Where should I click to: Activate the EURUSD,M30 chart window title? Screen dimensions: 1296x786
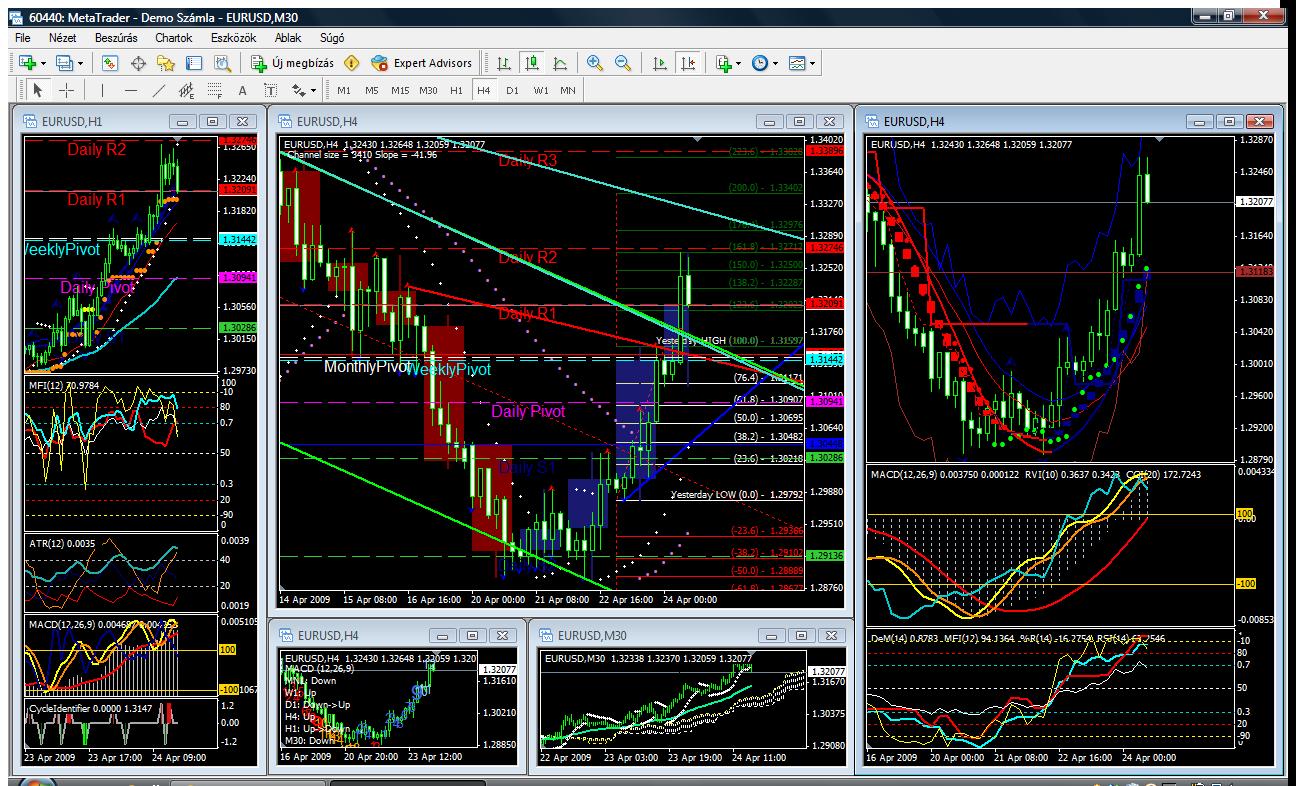coord(592,635)
